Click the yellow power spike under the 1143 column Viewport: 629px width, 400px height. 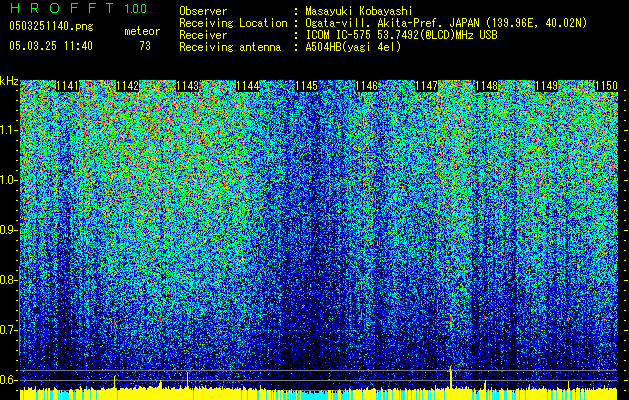pos(187,380)
